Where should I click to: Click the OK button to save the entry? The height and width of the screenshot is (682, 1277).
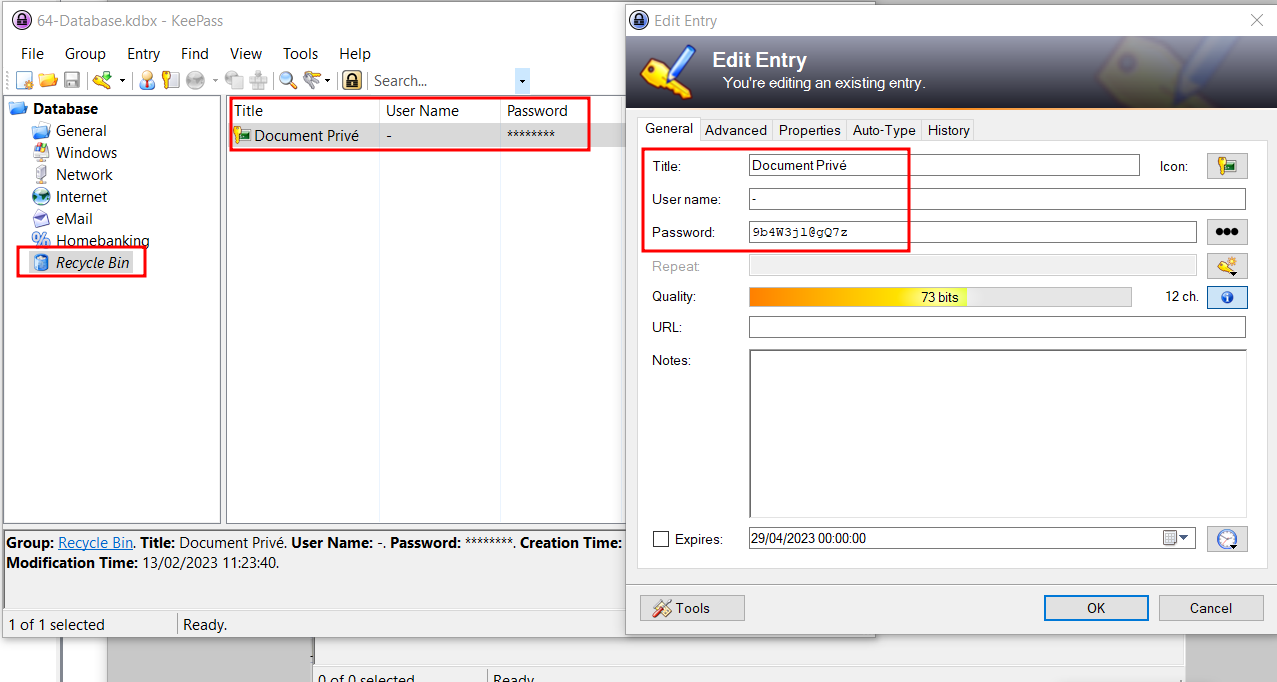click(x=1095, y=607)
